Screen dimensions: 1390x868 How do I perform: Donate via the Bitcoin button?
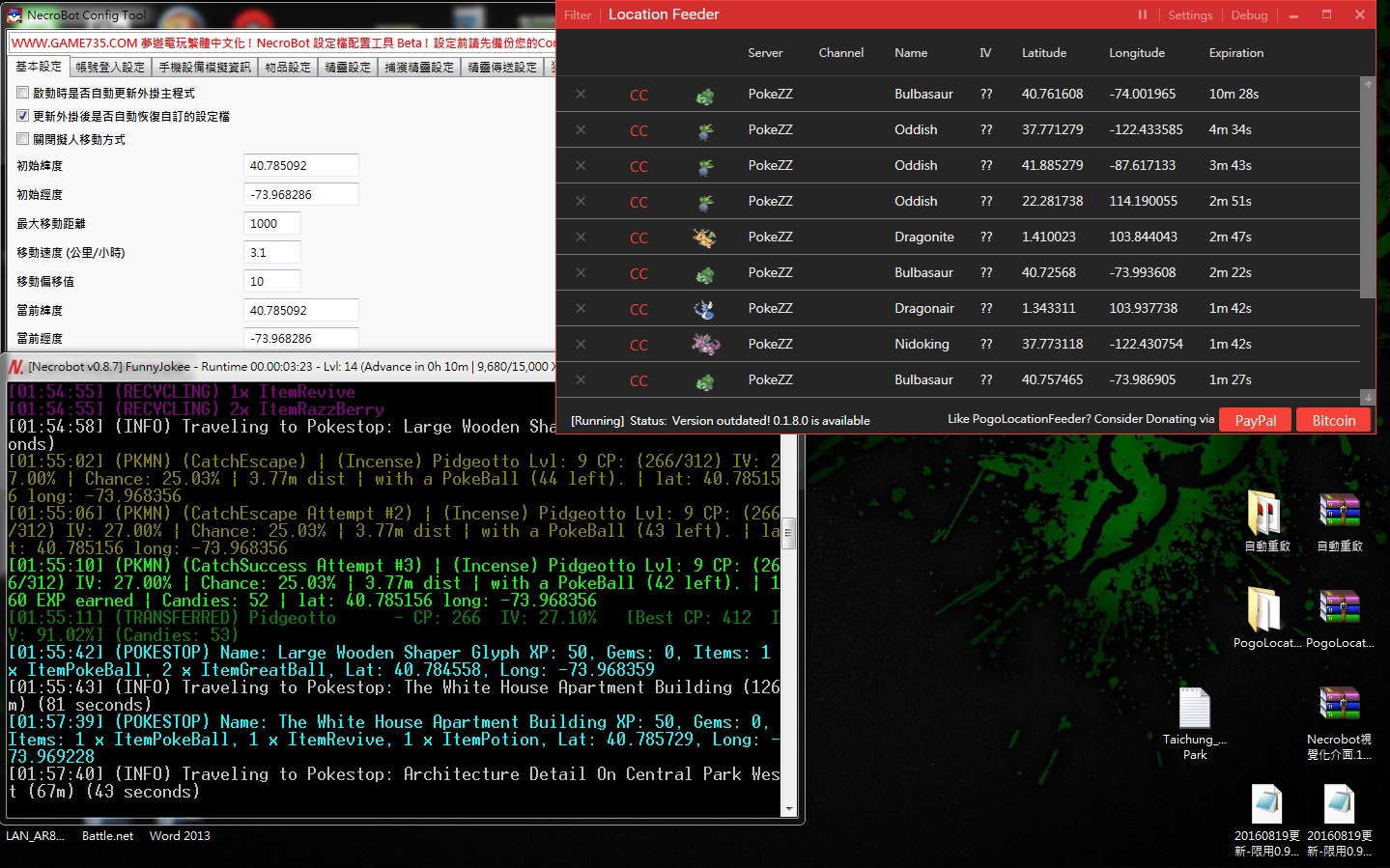tap(1333, 420)
